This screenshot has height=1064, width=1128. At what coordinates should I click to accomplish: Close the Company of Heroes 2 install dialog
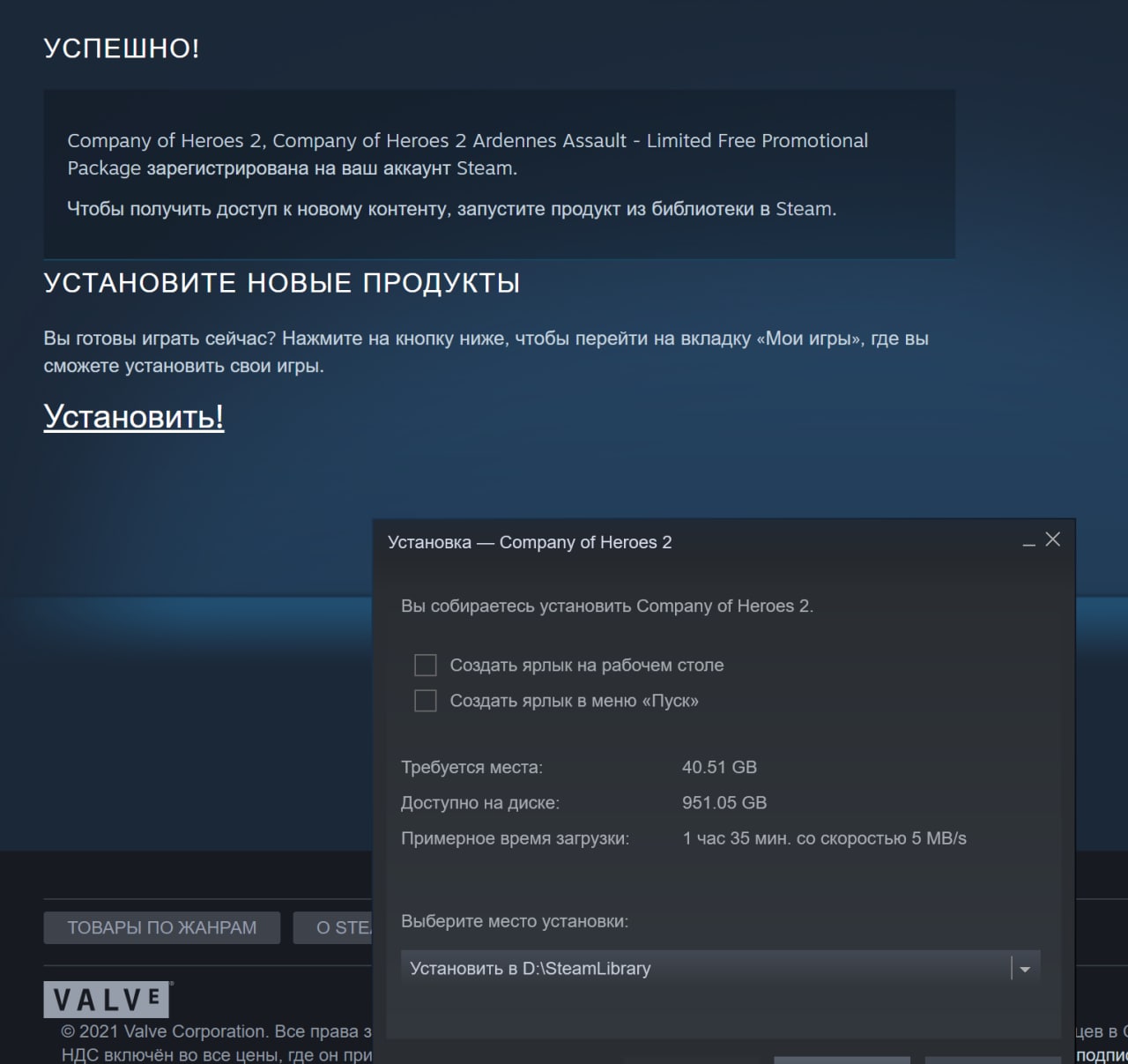tap(1052, 539)
